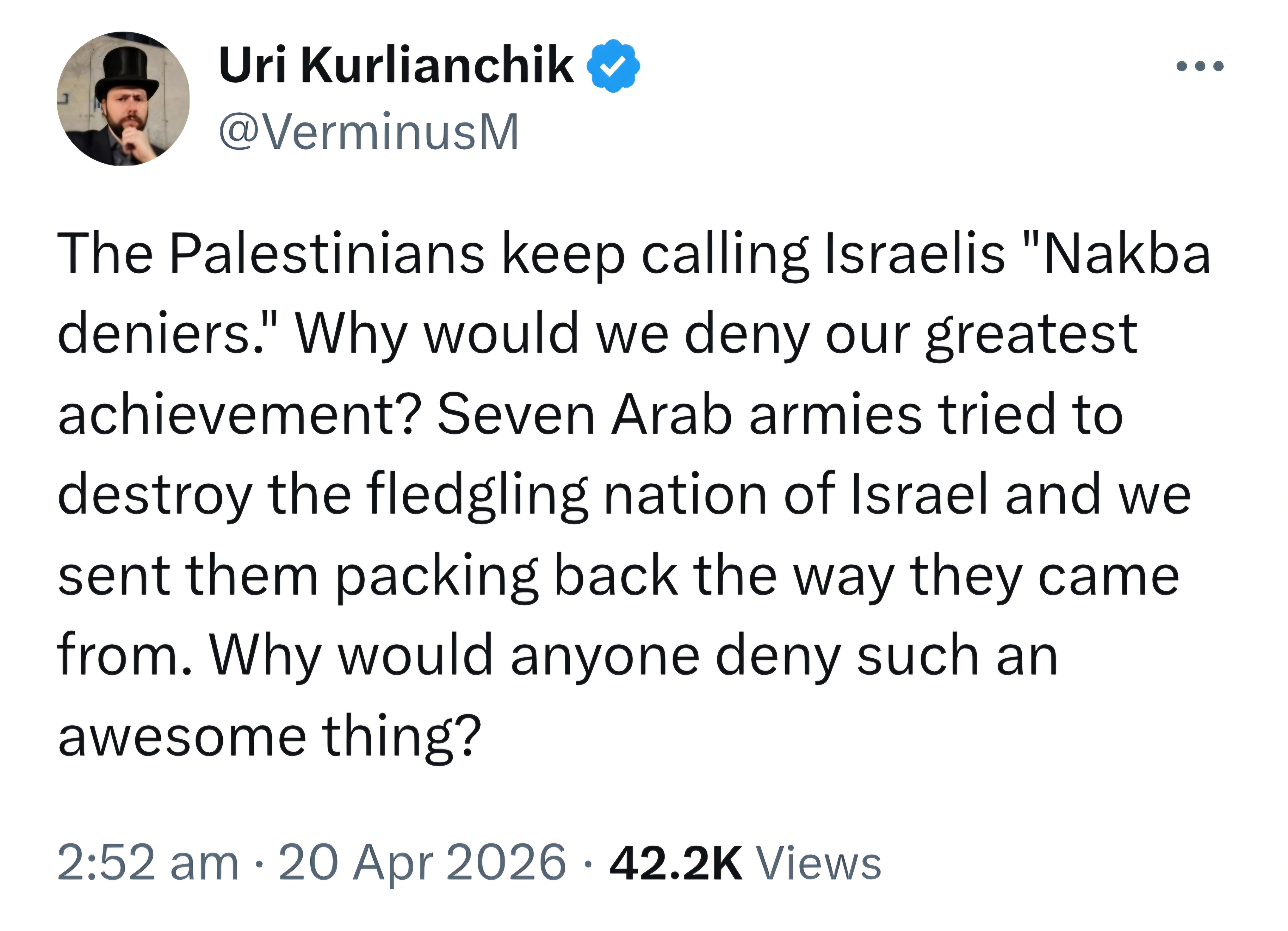Open the @VerminusM handle link
This screenshot has height=931, width=1288.
coord(369,132)
